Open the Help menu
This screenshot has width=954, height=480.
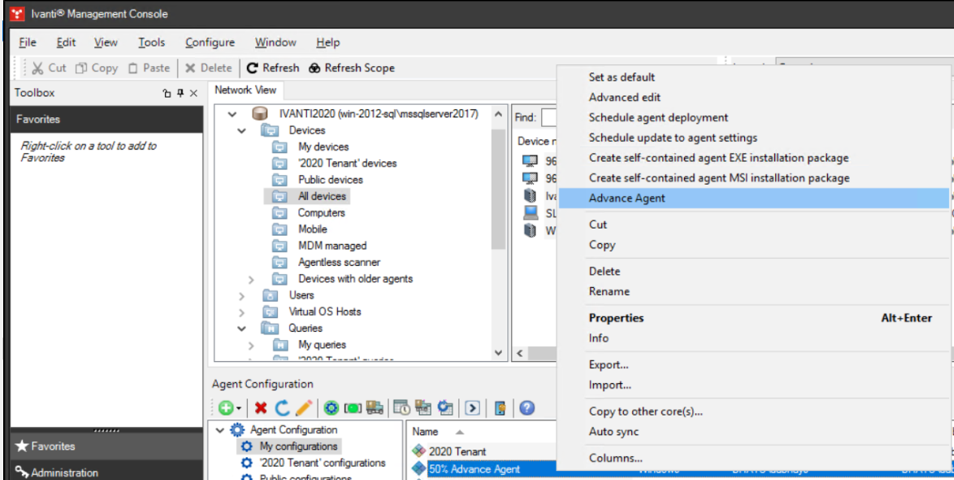point(328,43)
